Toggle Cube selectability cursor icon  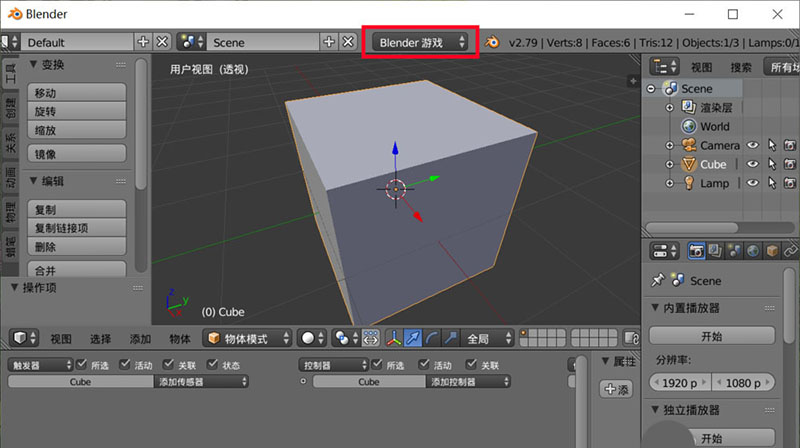coord(772,164)
